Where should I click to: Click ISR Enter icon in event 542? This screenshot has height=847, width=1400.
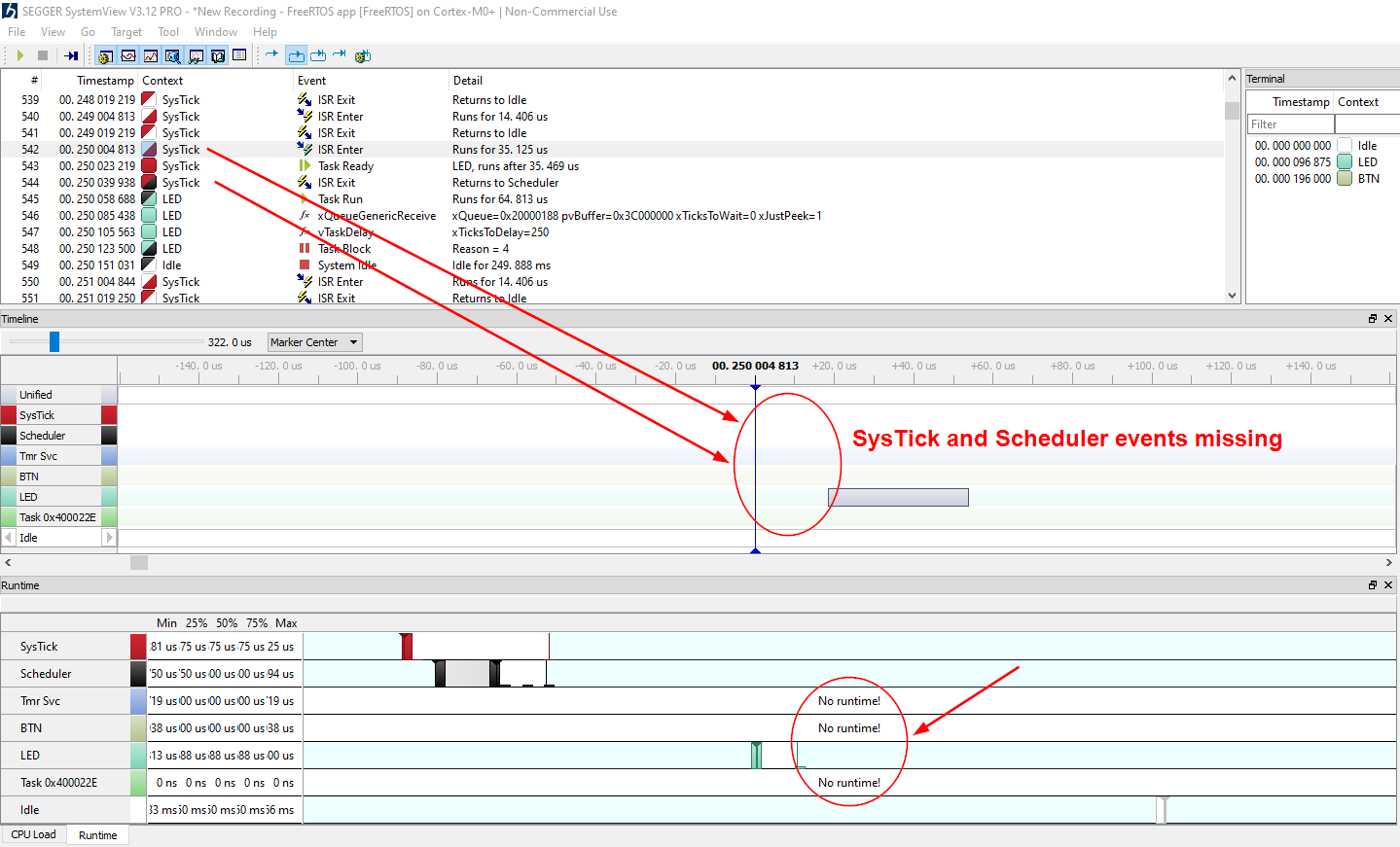305,150
